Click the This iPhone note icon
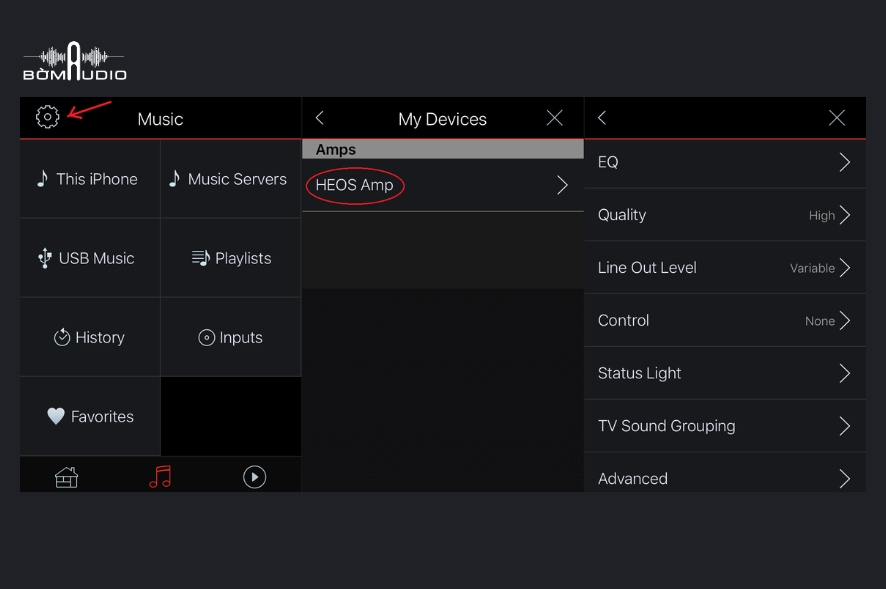The width and height of the screenshot is (886, 589). click(42, 178)
